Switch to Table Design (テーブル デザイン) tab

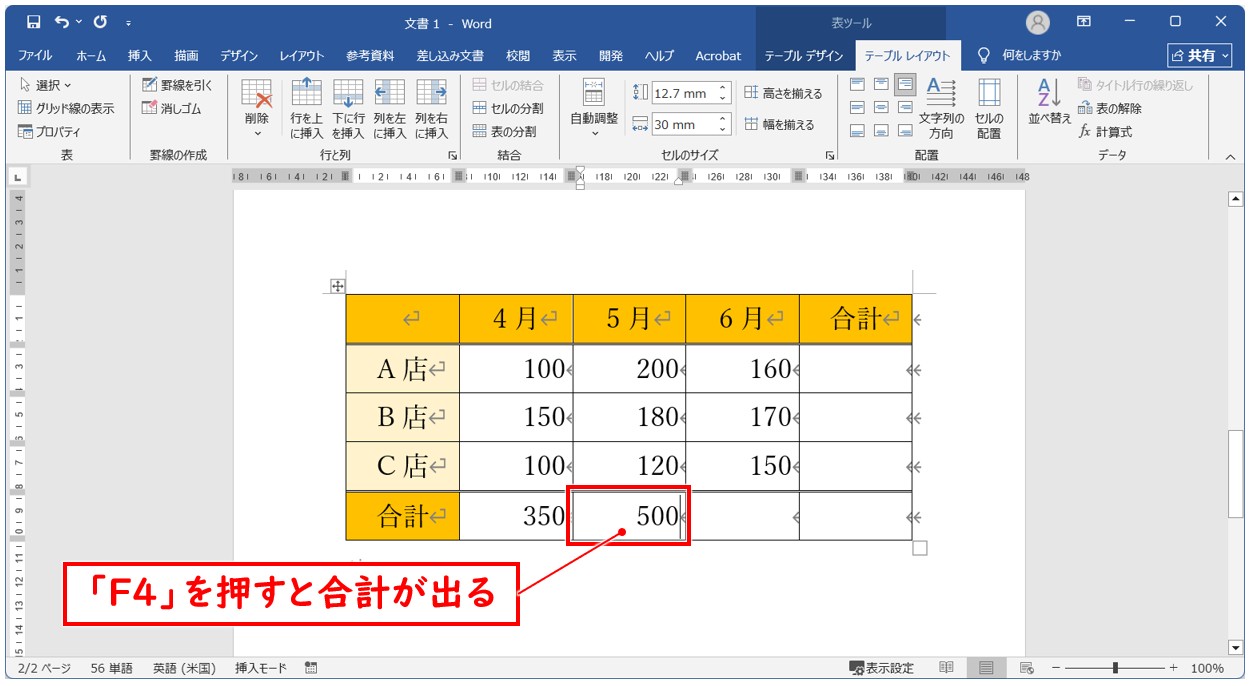click(804, 56)
